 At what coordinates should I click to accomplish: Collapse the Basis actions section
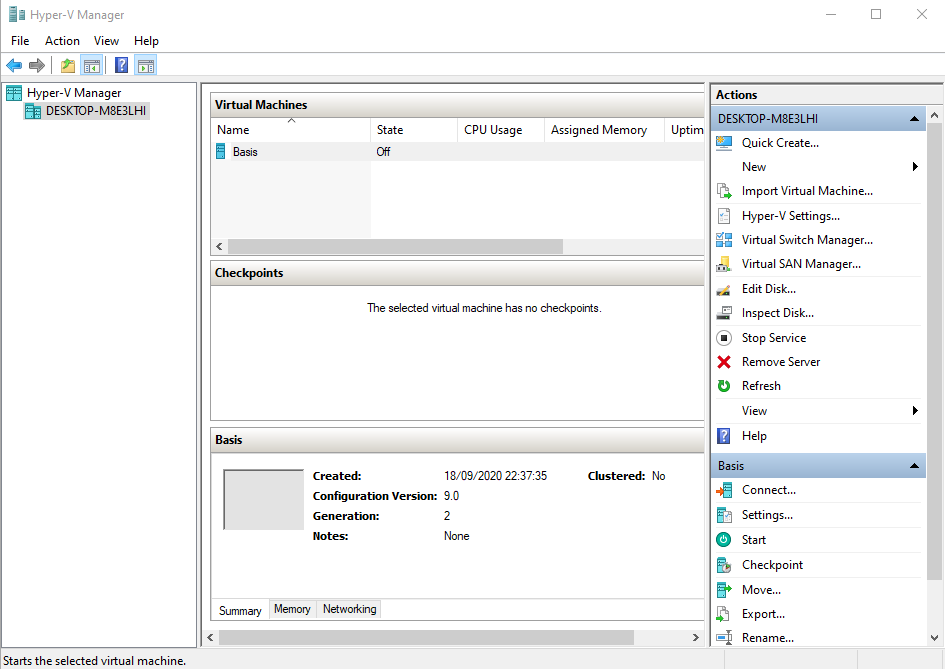tap(914, 466)
